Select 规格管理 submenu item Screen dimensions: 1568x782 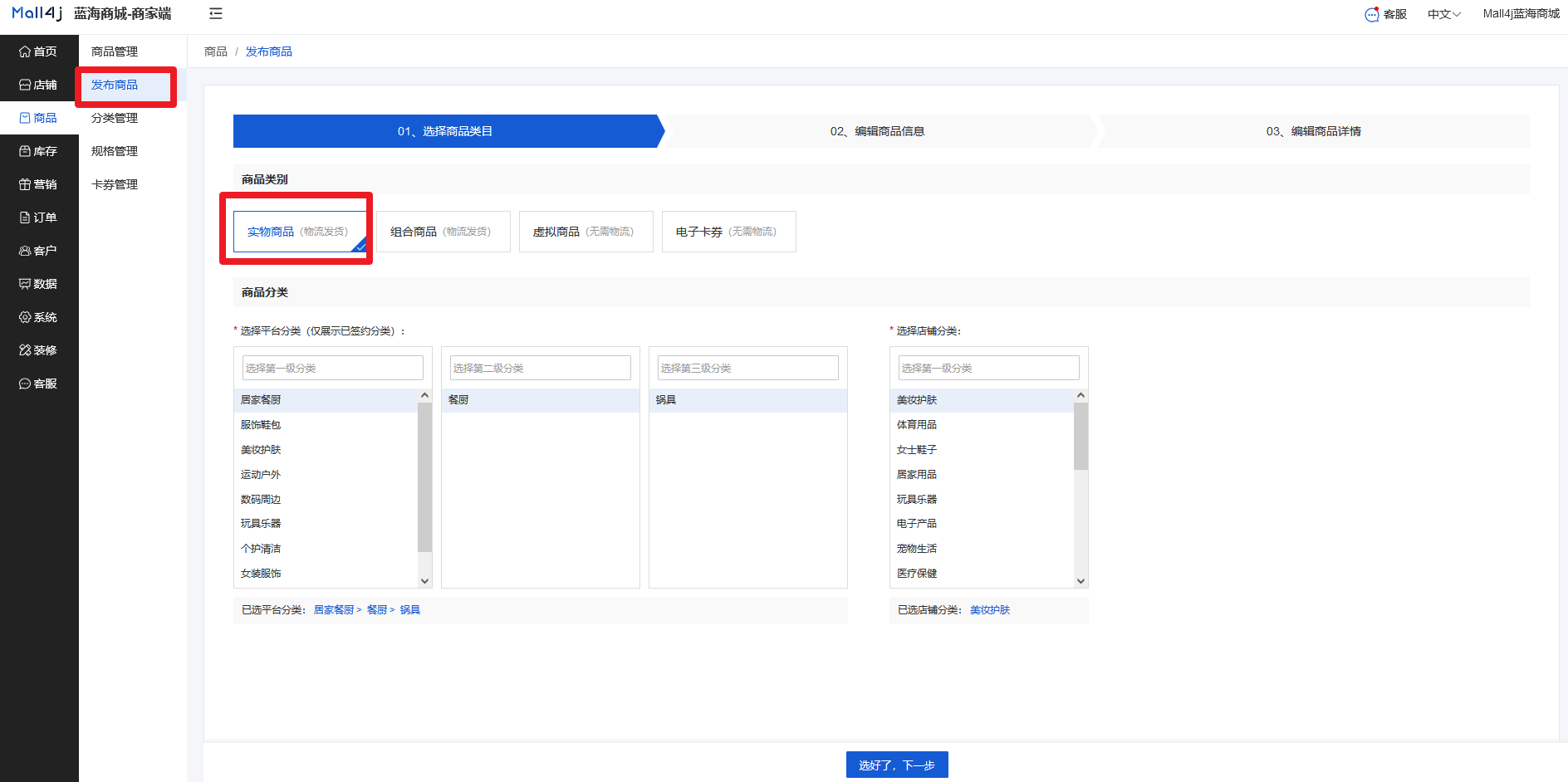click(133, 151)
